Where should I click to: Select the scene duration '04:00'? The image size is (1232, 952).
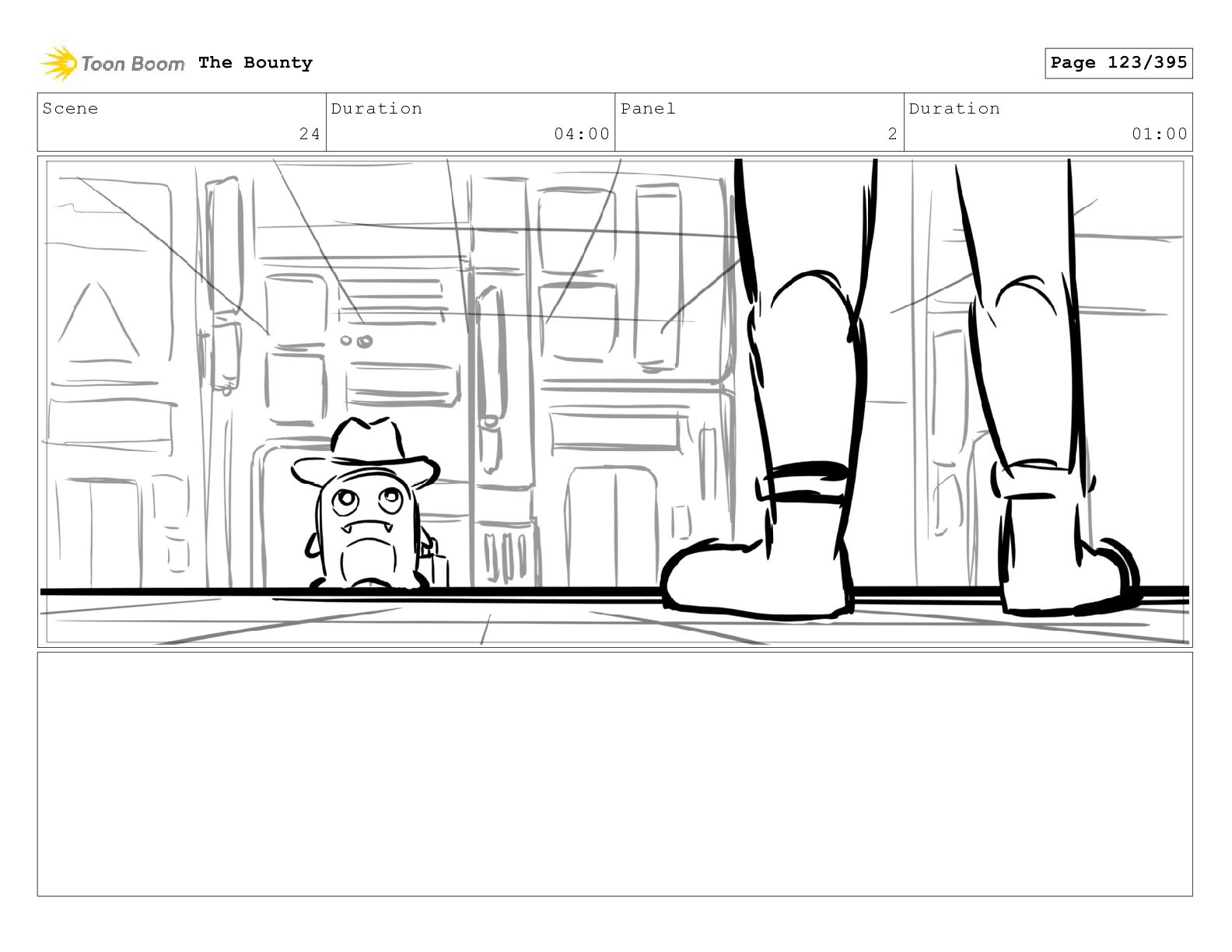[582, 134]
